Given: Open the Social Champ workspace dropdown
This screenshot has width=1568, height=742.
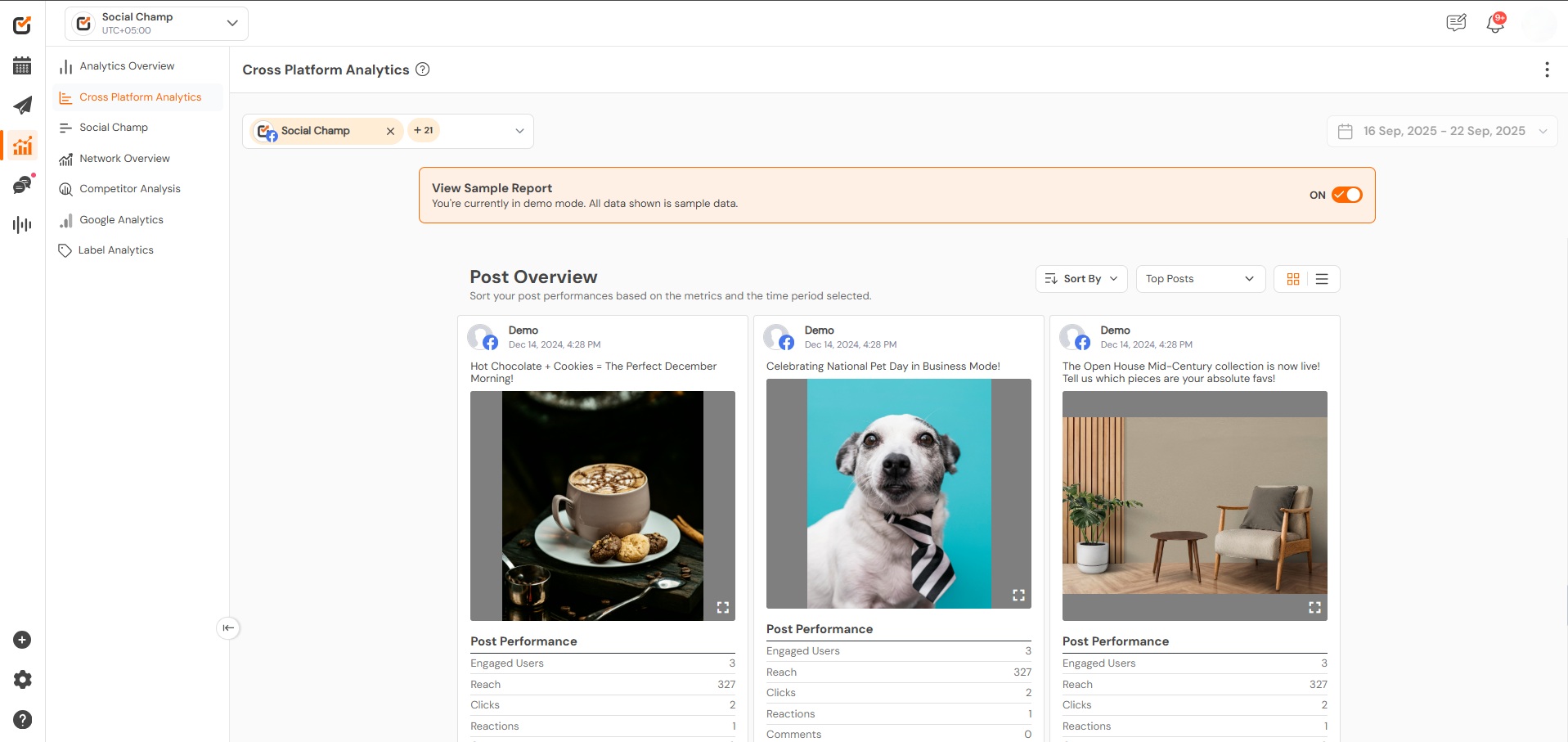Looking at the screenshot, I should (x=156, y=23).
